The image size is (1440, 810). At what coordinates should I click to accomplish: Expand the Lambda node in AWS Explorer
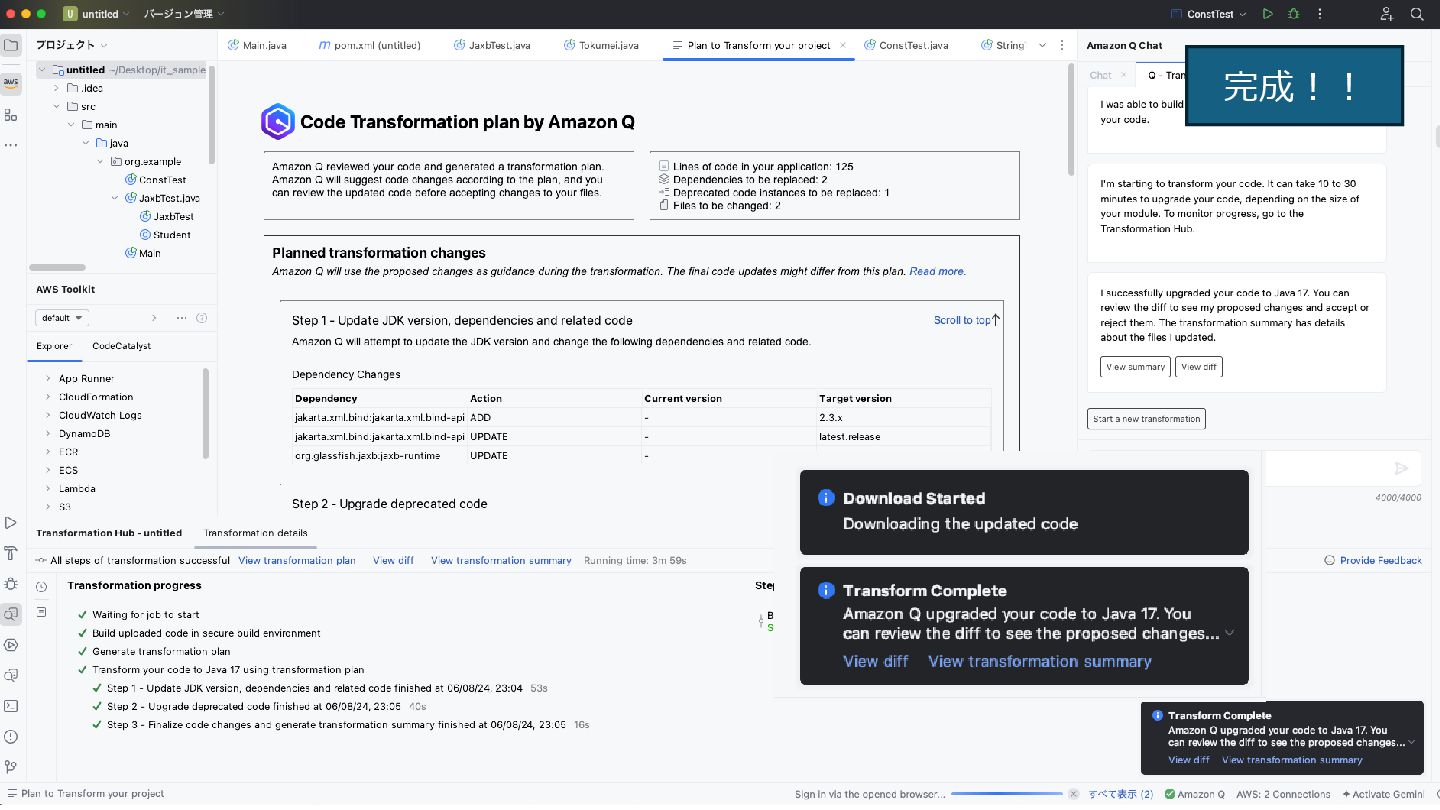tap(48, 489)
